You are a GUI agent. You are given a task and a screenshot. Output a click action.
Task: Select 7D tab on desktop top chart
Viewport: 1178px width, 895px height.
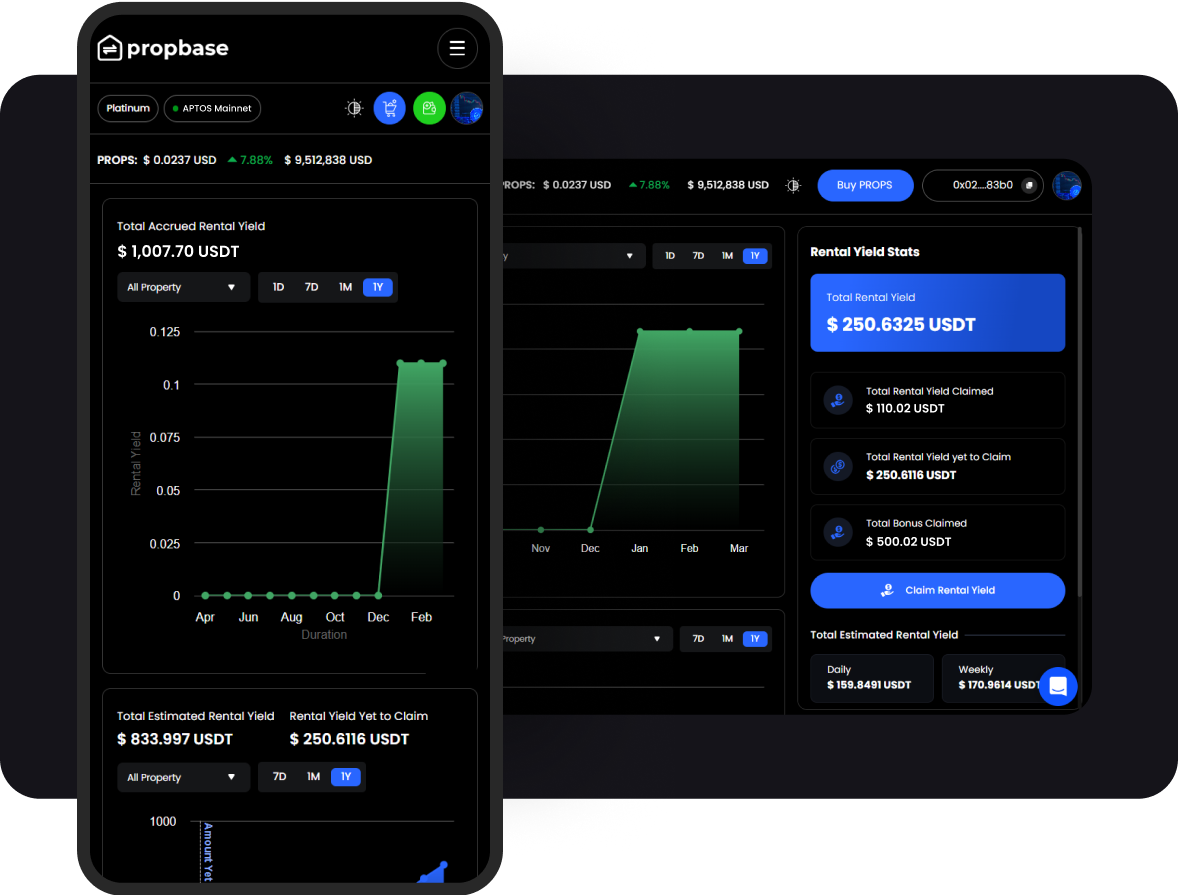point(698,256)
